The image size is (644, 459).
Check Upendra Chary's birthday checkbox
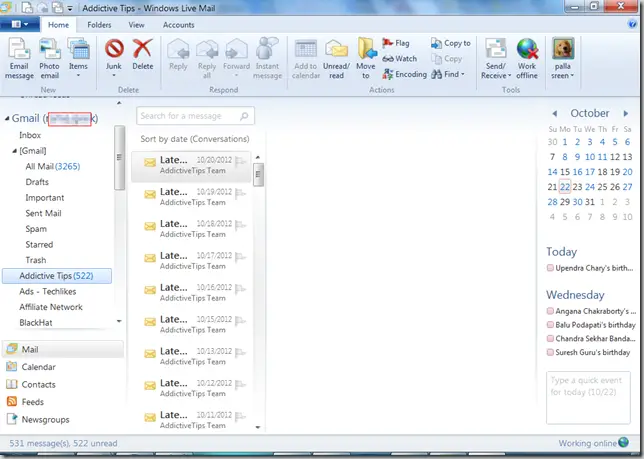click(x=550, y=268)
